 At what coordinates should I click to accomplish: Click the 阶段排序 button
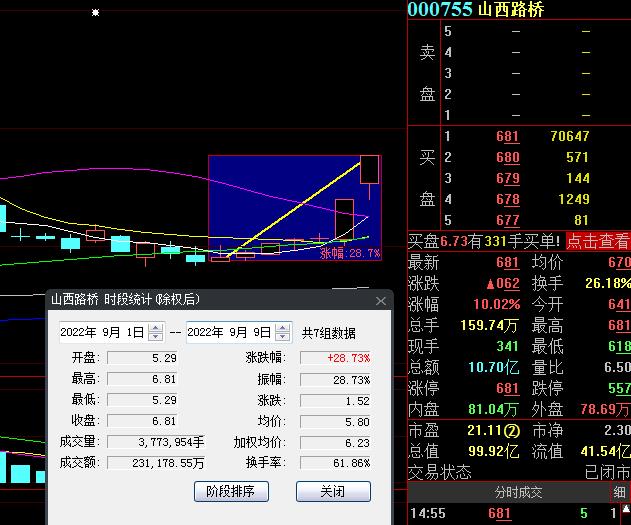tap(231, 491)
